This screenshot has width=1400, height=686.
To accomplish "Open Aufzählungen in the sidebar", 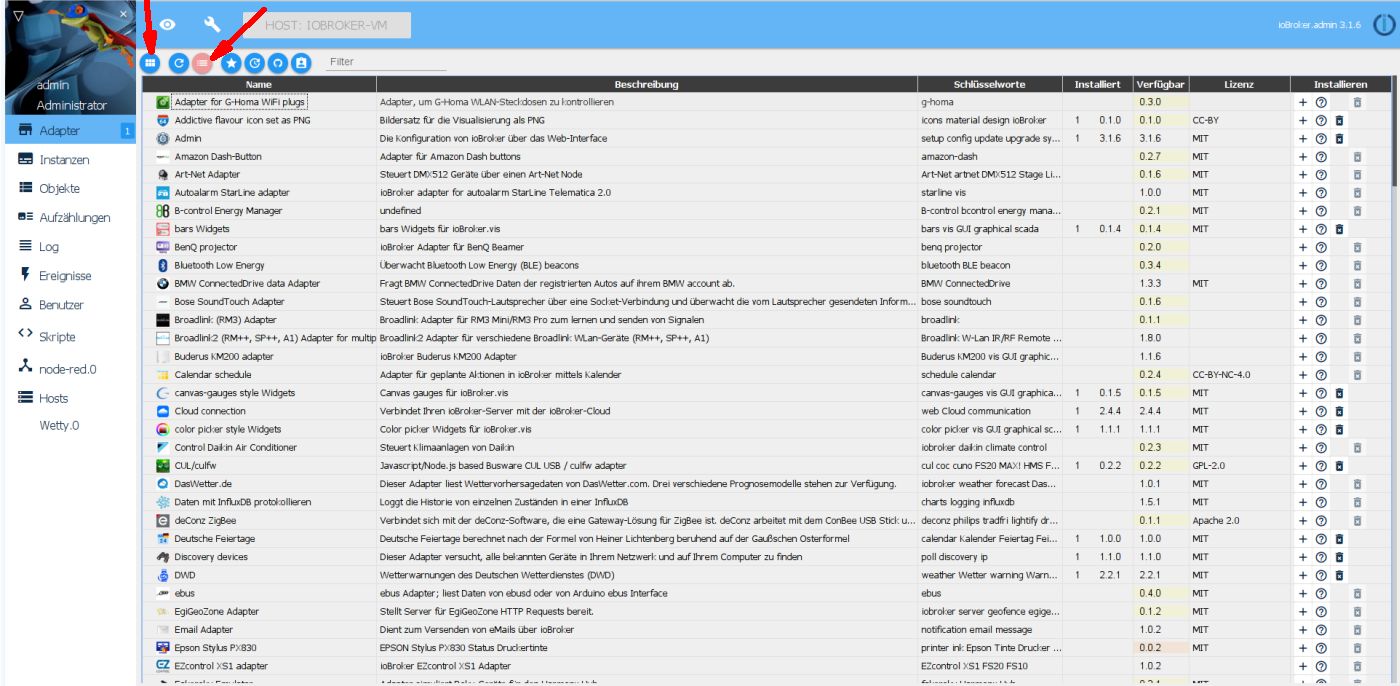I will (70, 217).
